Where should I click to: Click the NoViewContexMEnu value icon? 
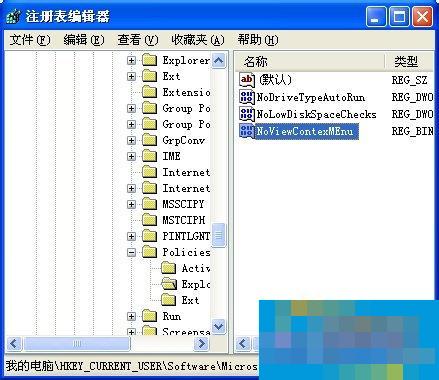(247, 131)
